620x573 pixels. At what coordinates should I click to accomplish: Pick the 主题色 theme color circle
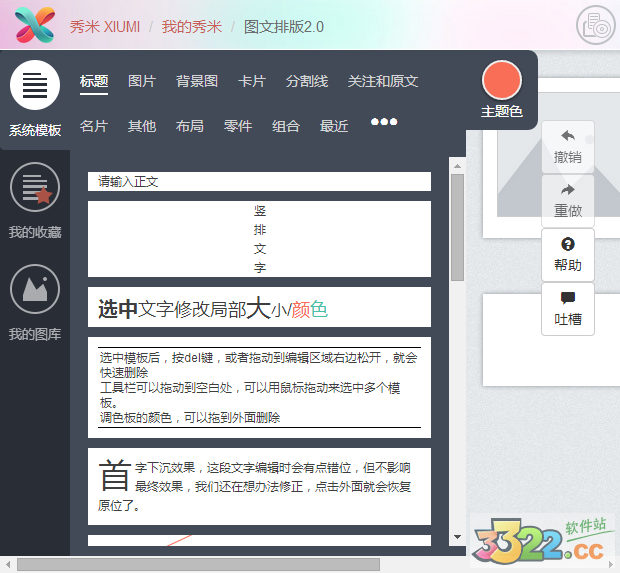tap(502, 80)
